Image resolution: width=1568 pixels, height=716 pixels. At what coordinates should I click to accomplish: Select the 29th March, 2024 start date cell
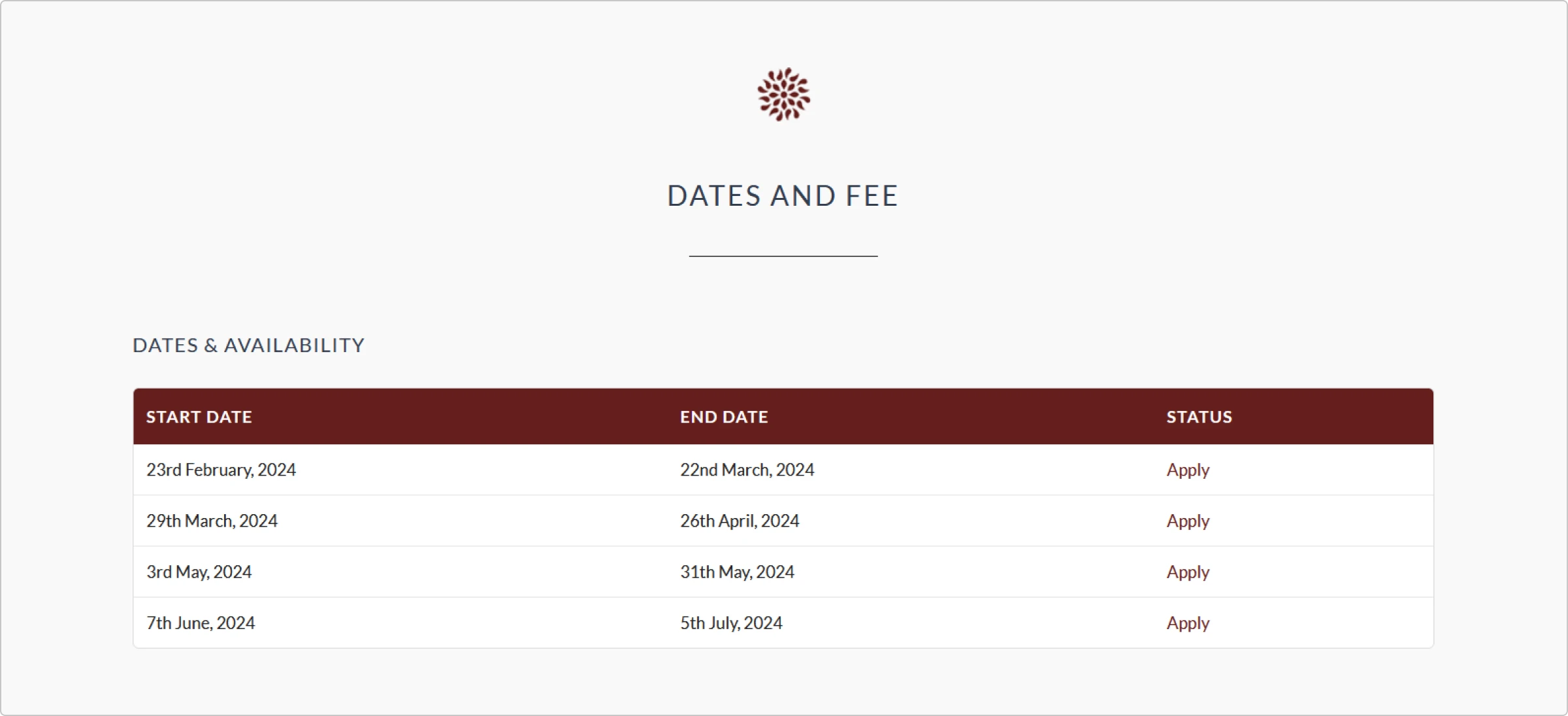click(212, 521)
